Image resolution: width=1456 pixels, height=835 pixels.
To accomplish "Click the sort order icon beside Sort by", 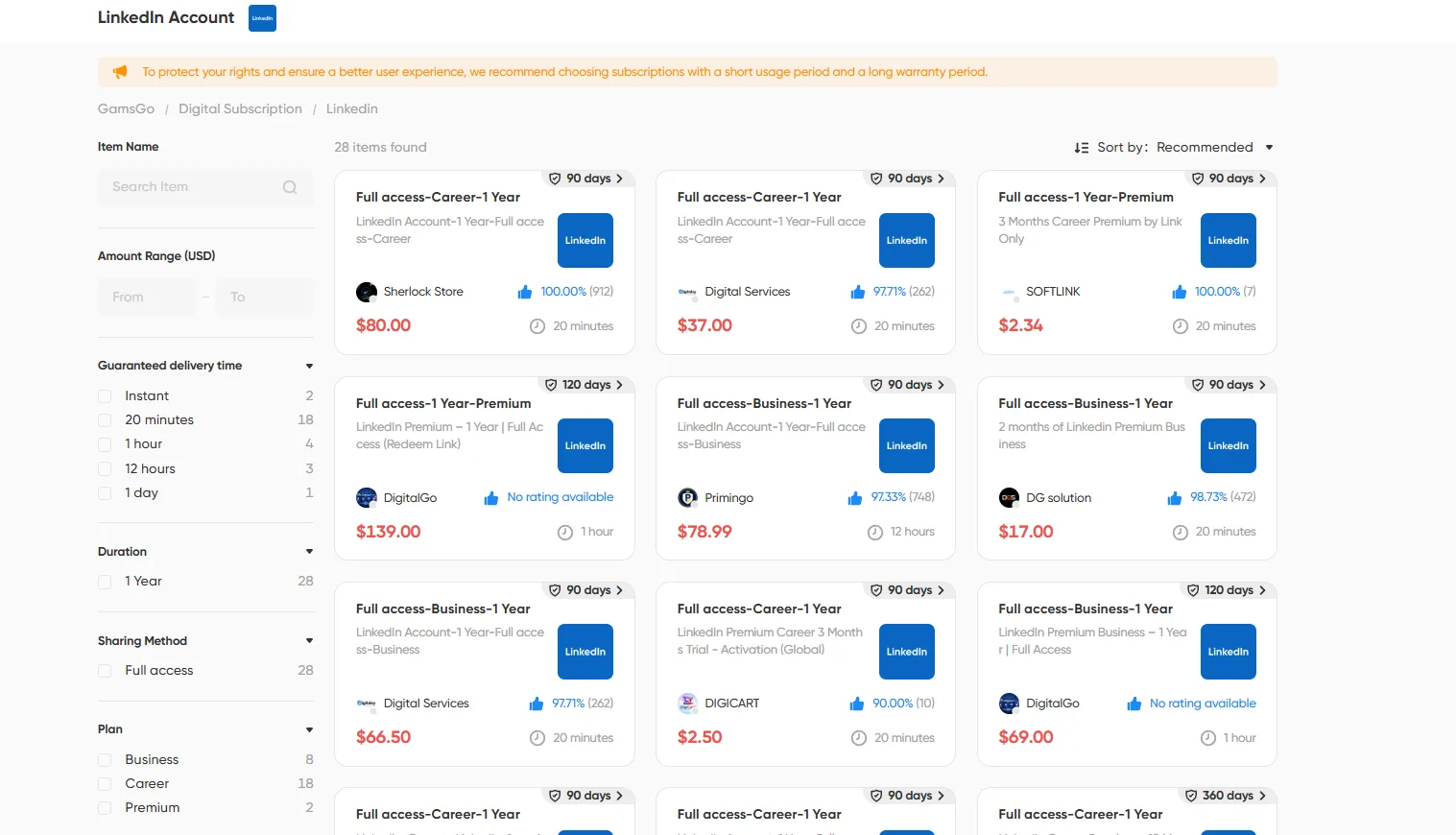I will pyautogui.click(x=1082, y=146).
